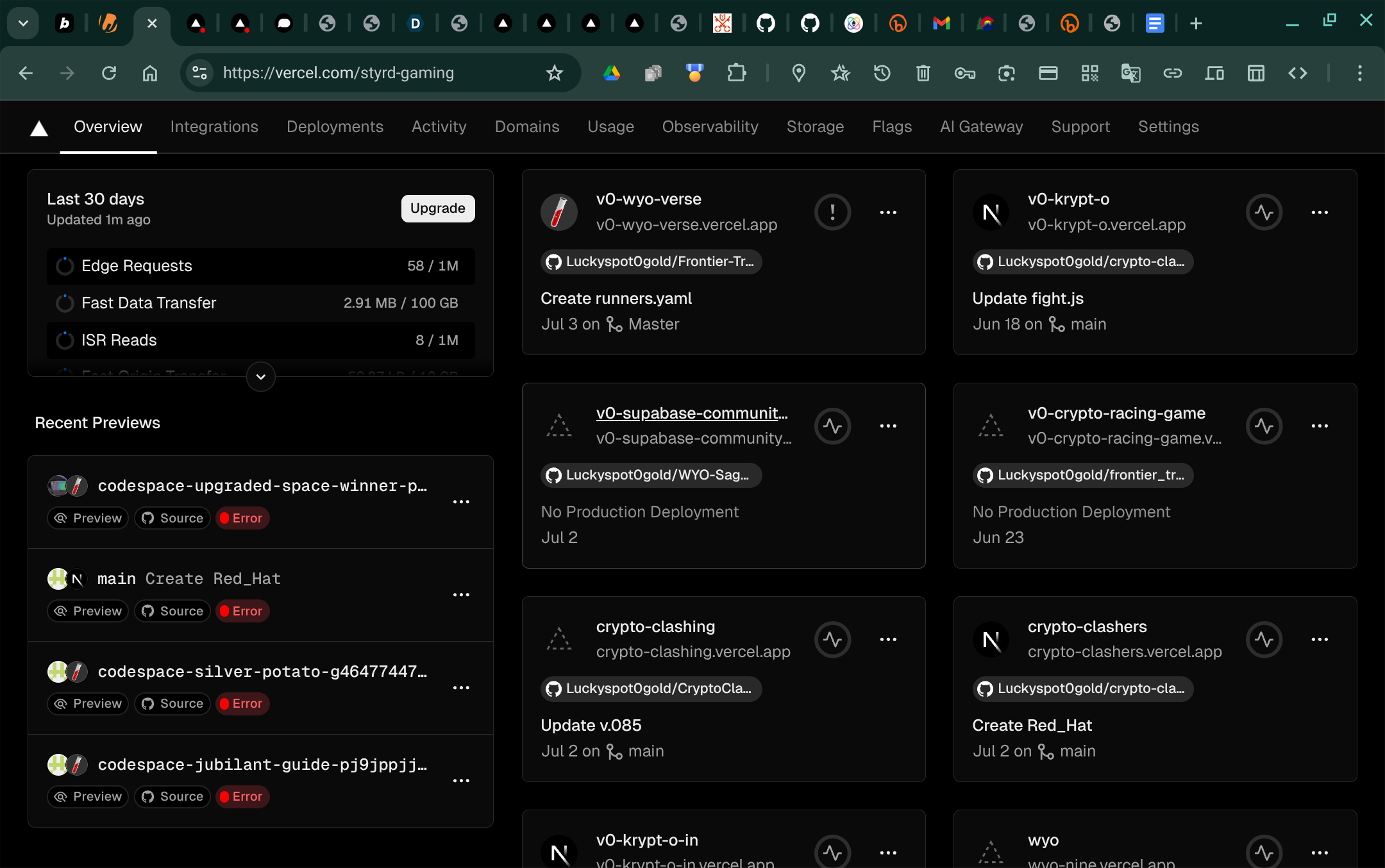Open the Observability tab
Viewport: 1385px width, 868px height.
tap(710, 127)
